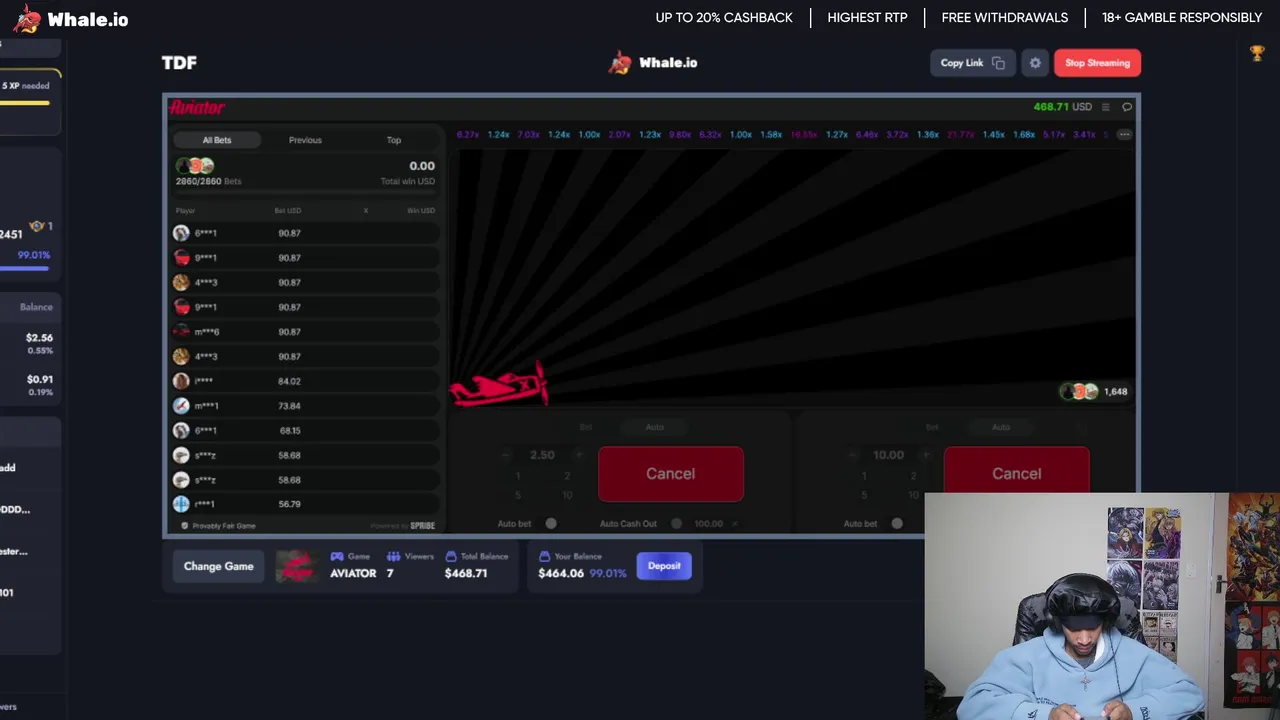Open the Provably Fair Game shield link
This screenshot has height=720, width=1280.
(218, 526)
